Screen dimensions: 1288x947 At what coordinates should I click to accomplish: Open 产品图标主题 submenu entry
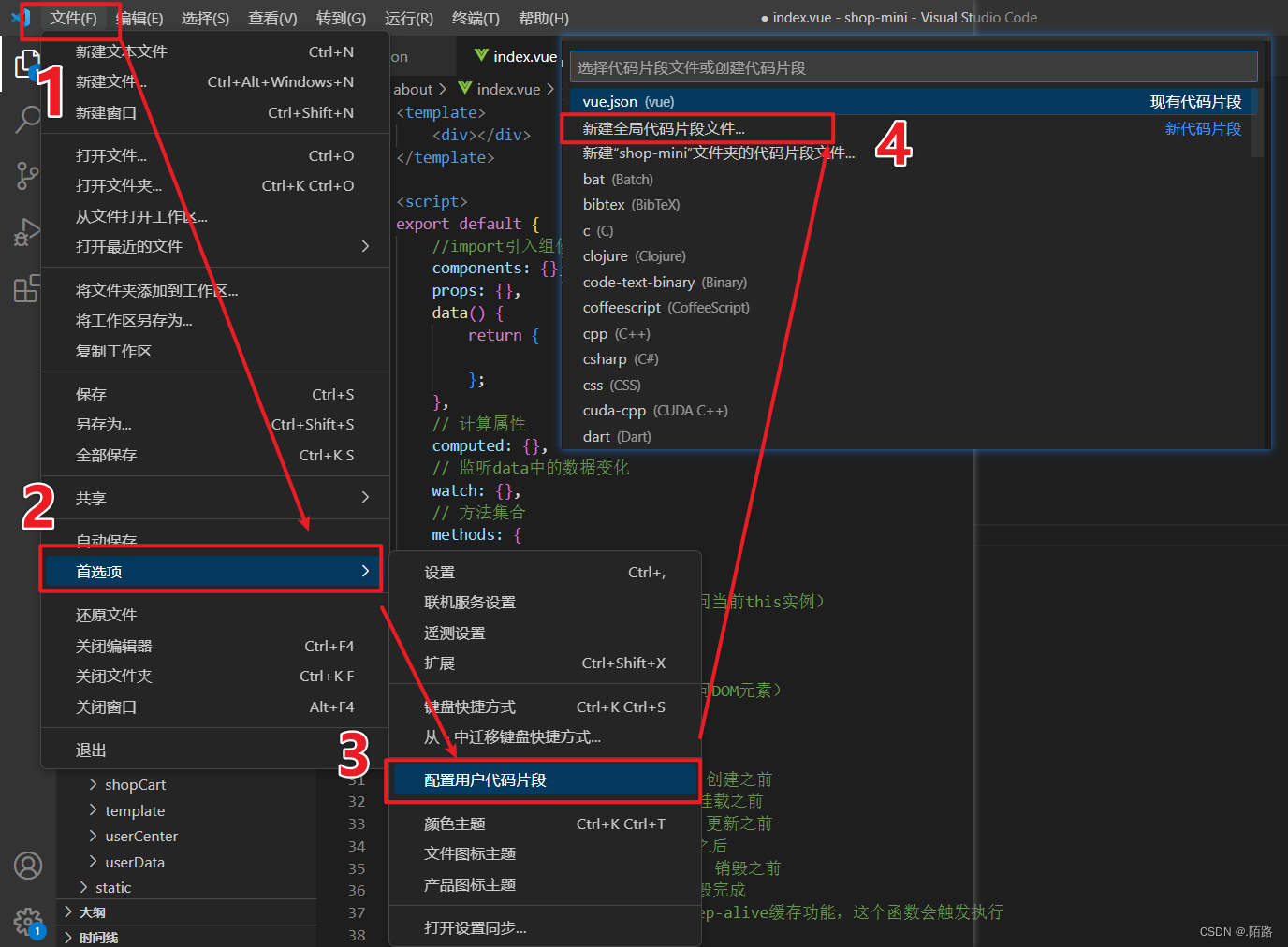[x=545, y=884]
